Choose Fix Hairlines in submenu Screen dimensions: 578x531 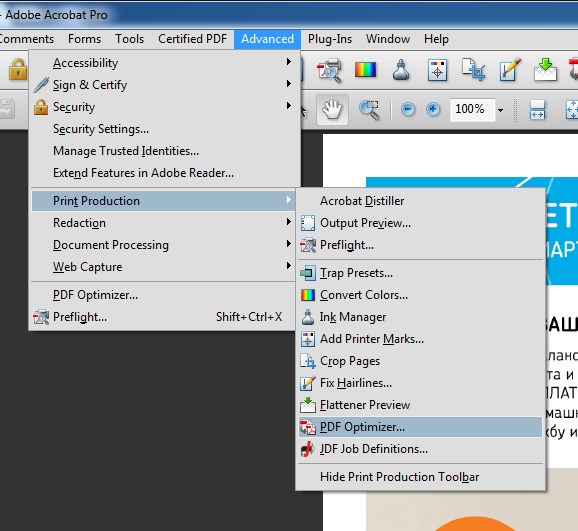420,383
